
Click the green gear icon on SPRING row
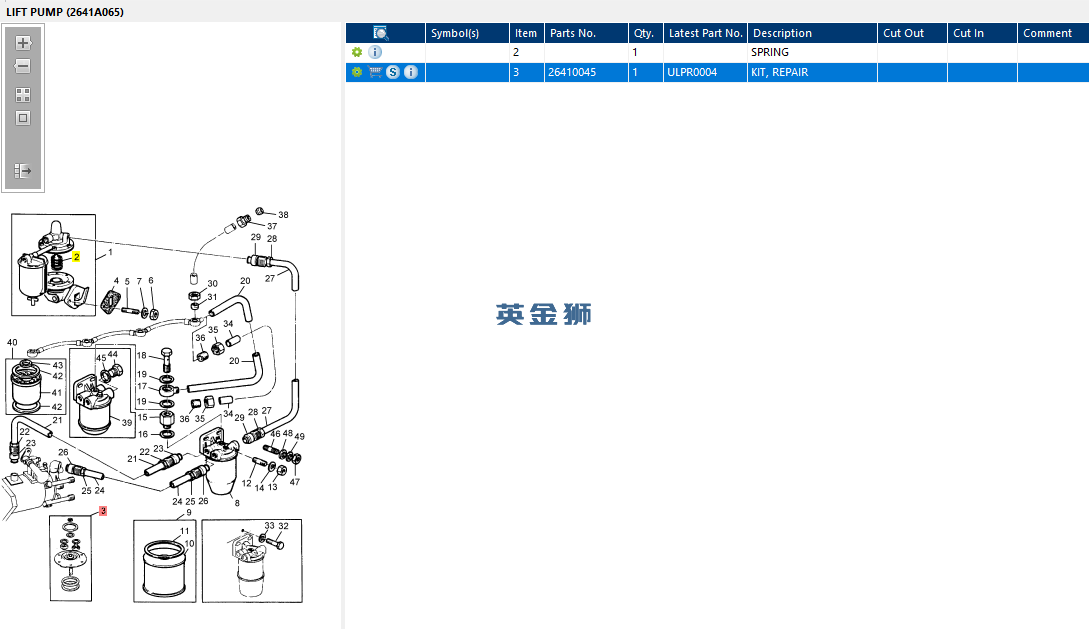click(x=357, y=52)
